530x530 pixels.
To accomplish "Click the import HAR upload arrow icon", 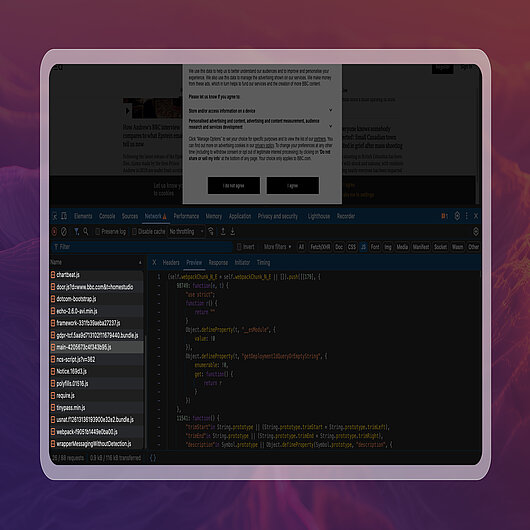I will pos(223,232).
